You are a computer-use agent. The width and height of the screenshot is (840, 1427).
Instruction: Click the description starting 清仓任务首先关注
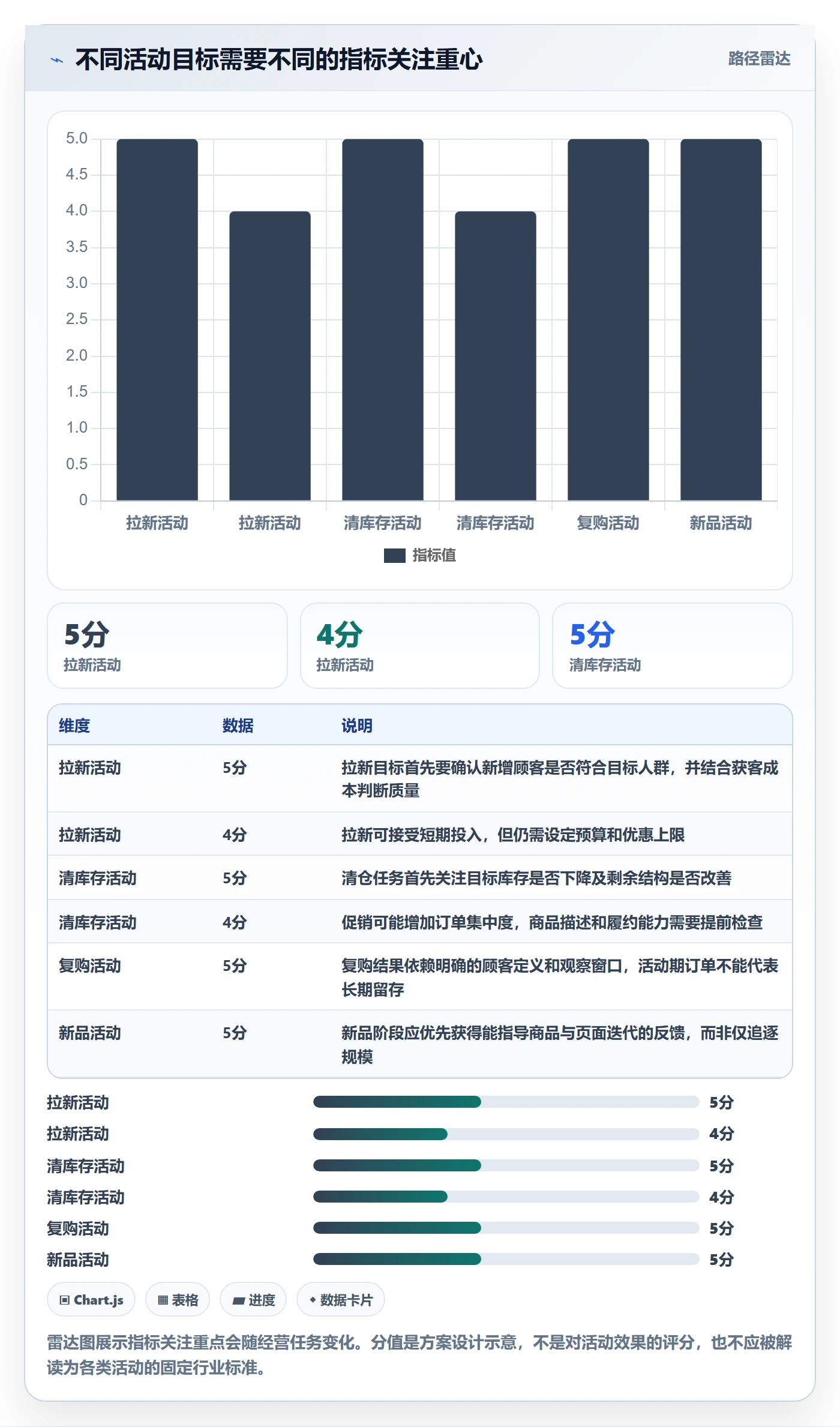[536, 879]
